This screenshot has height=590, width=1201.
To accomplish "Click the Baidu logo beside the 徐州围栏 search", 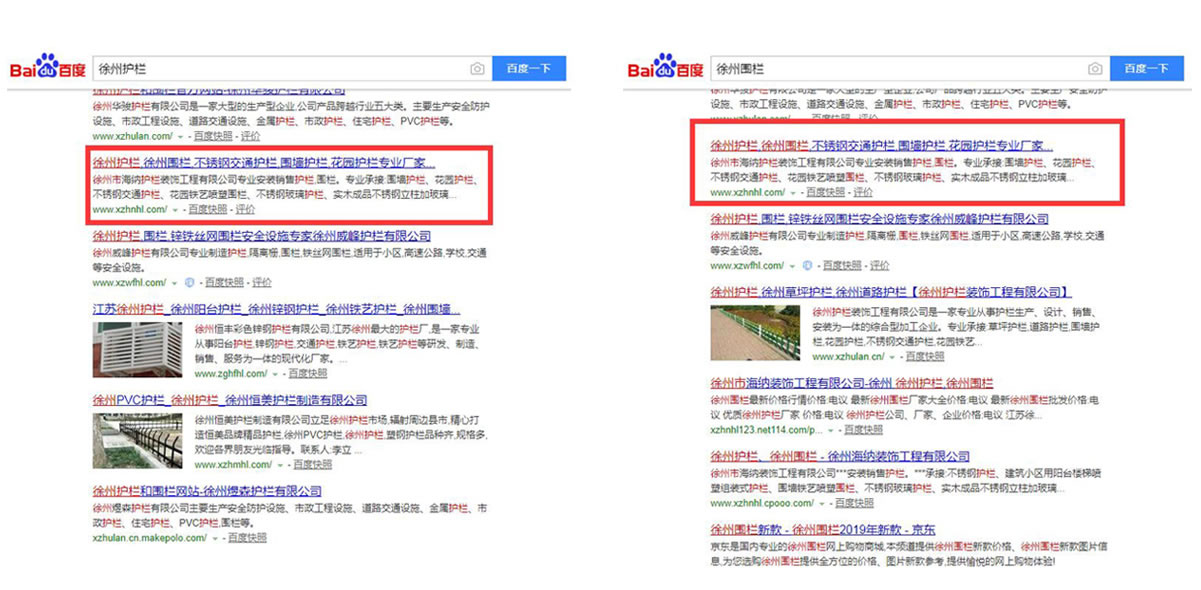I will point(665,68).
